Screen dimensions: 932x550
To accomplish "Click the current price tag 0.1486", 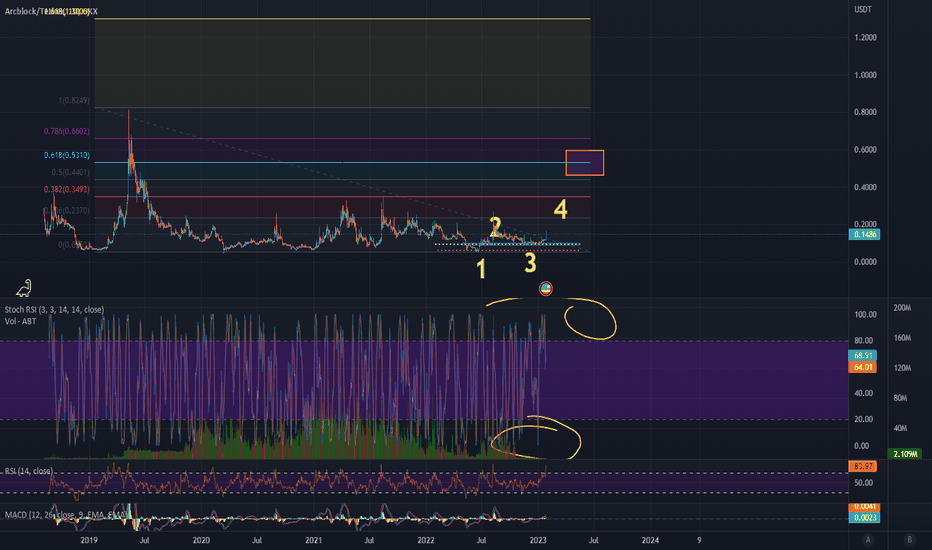I will [x=865, y=234].
